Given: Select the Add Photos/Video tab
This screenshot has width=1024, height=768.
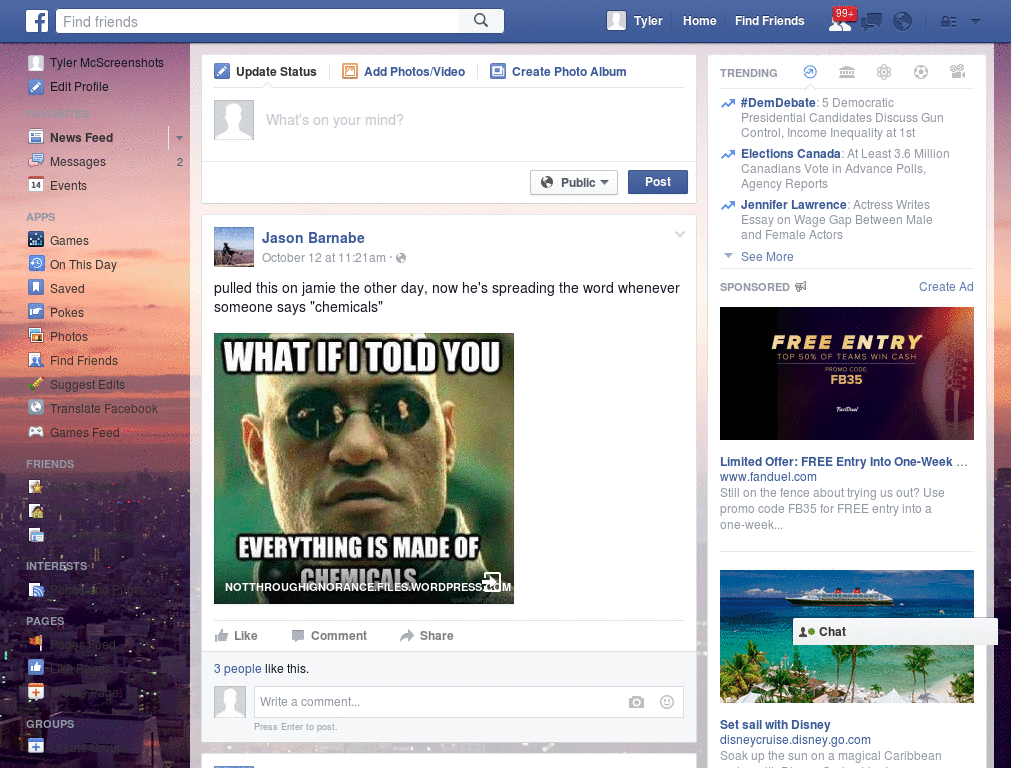Looking at the screenshot, I should point(404,71).
